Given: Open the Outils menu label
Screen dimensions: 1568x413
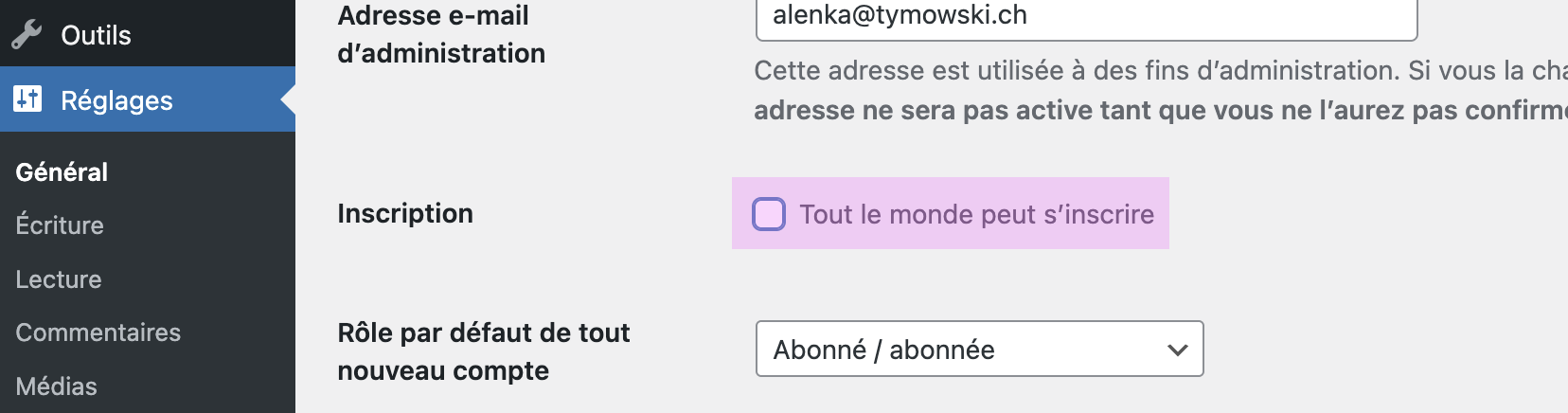Looking at the screenshot, I should (x=96, y=35).
